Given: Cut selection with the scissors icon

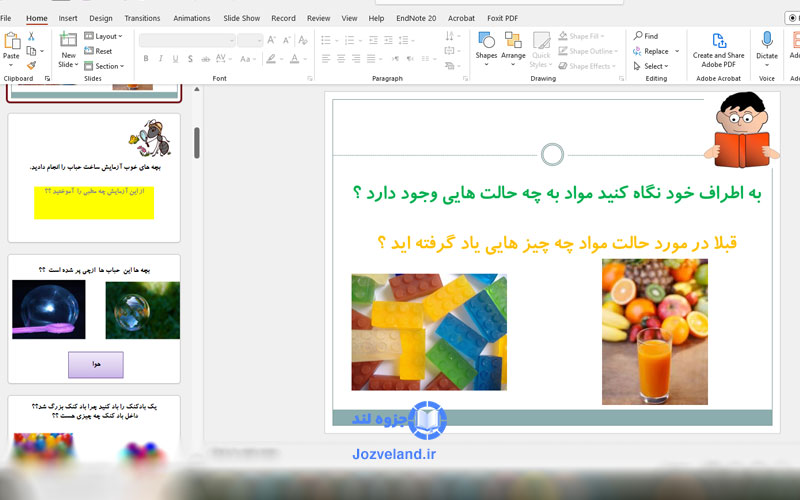Looking at the screenshot, I should point(31,37).
